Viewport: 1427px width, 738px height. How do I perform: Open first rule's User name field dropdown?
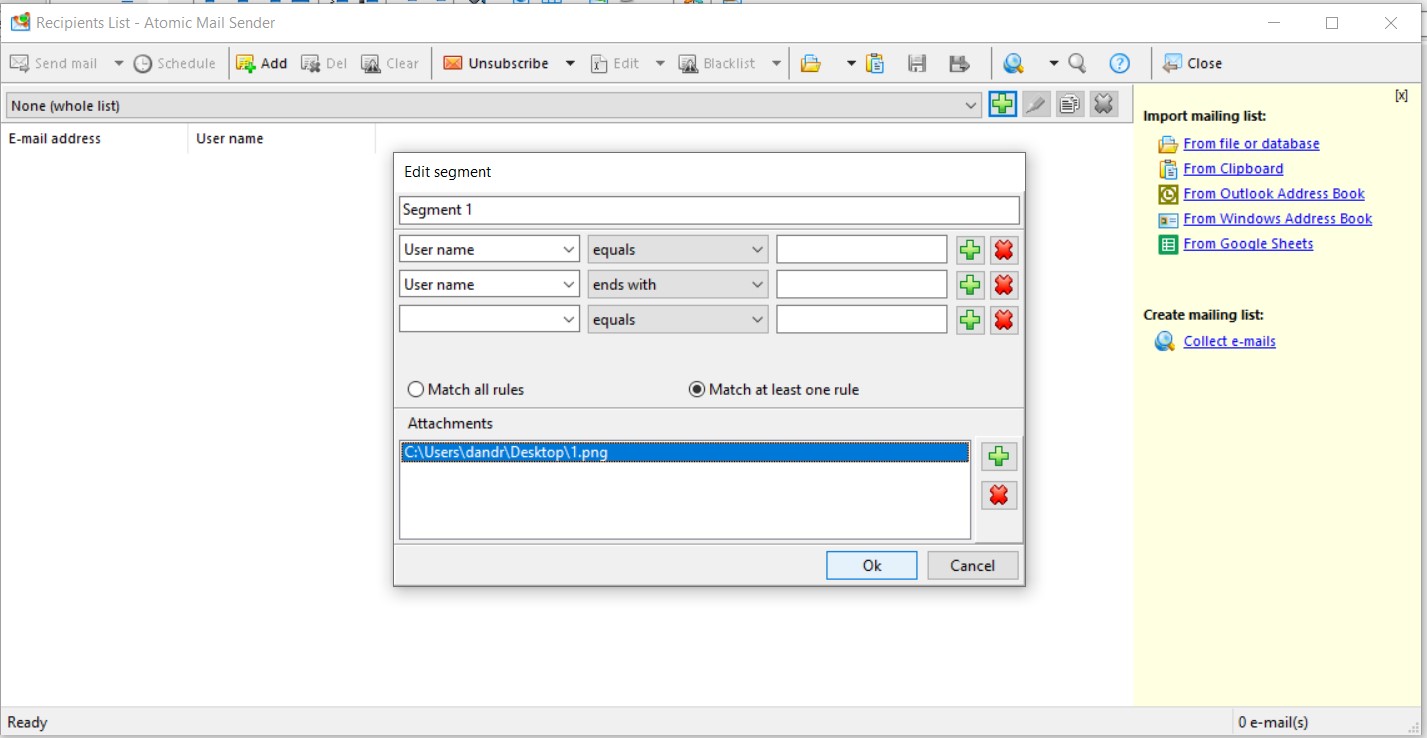489,250
